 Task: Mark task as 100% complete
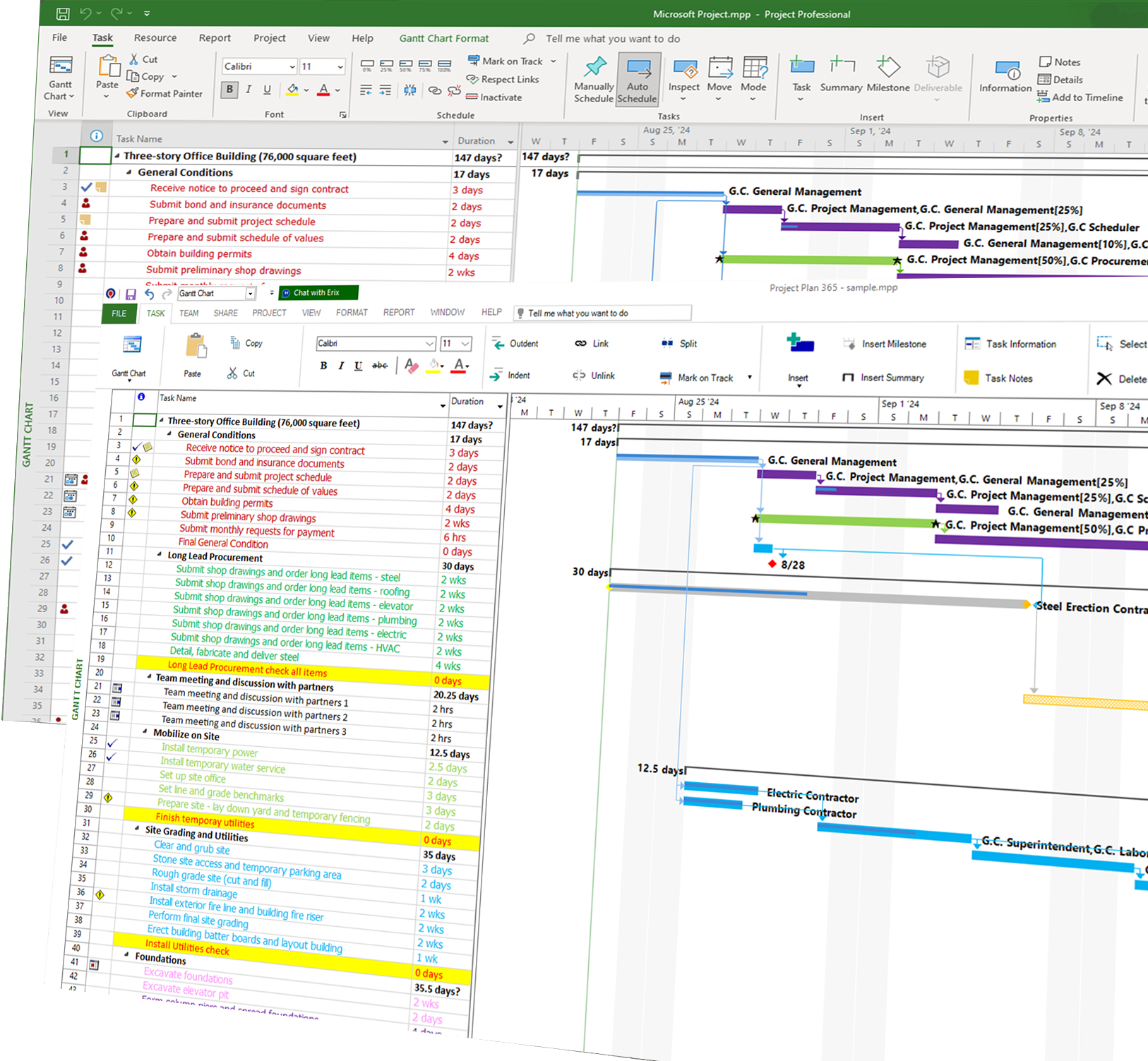click(x=443, y=67)
